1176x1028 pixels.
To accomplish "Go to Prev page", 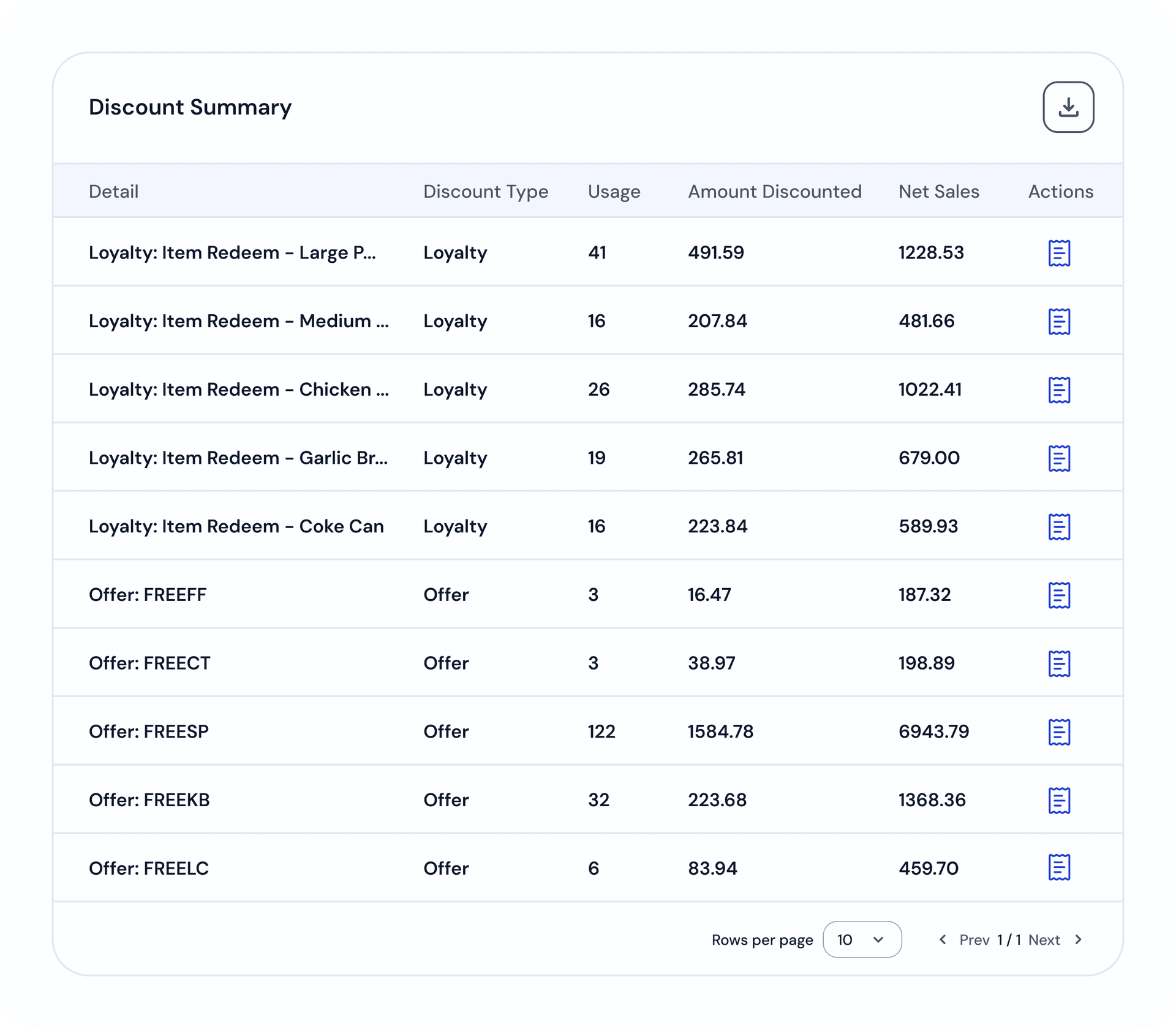I will 974,940.
